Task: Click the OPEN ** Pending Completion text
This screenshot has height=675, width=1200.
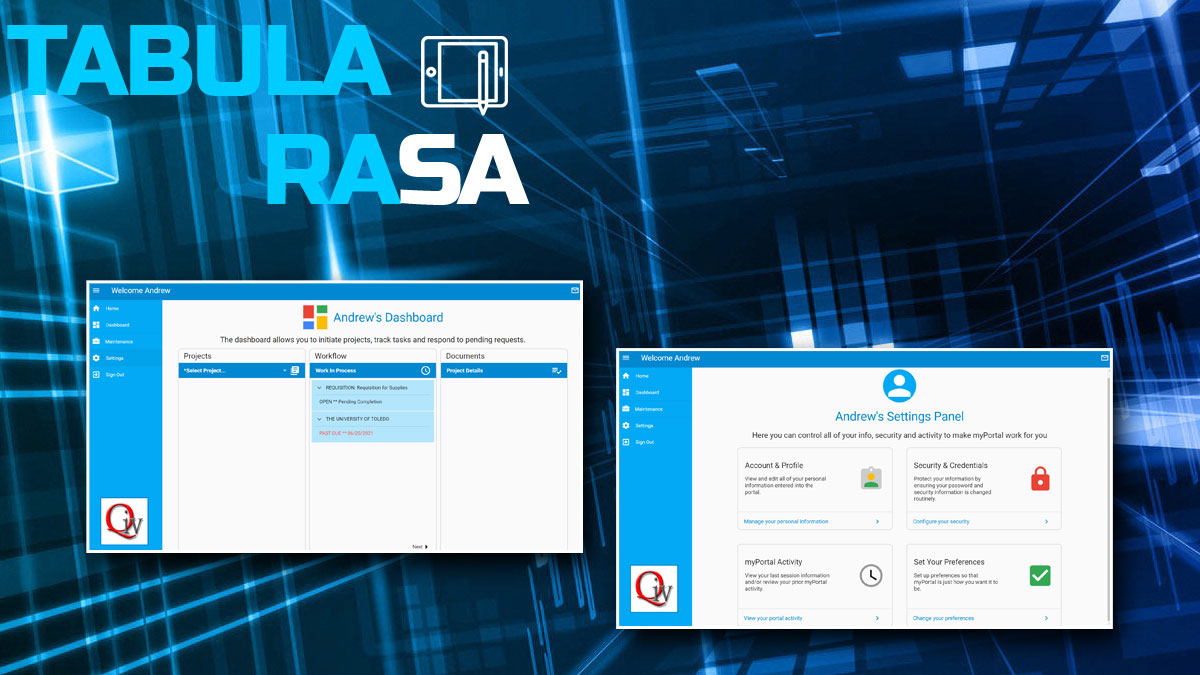Action: coord(350,401)
